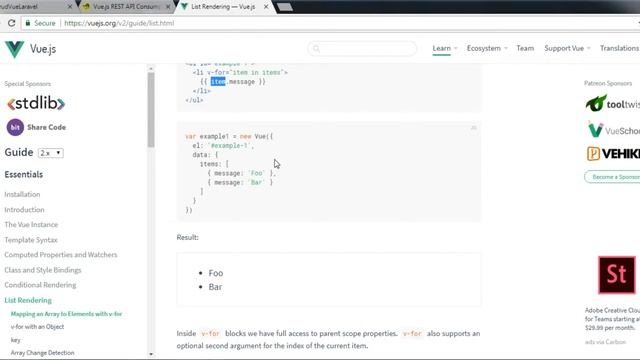
Task: Open the Translations menu
Action: point(620,48)
